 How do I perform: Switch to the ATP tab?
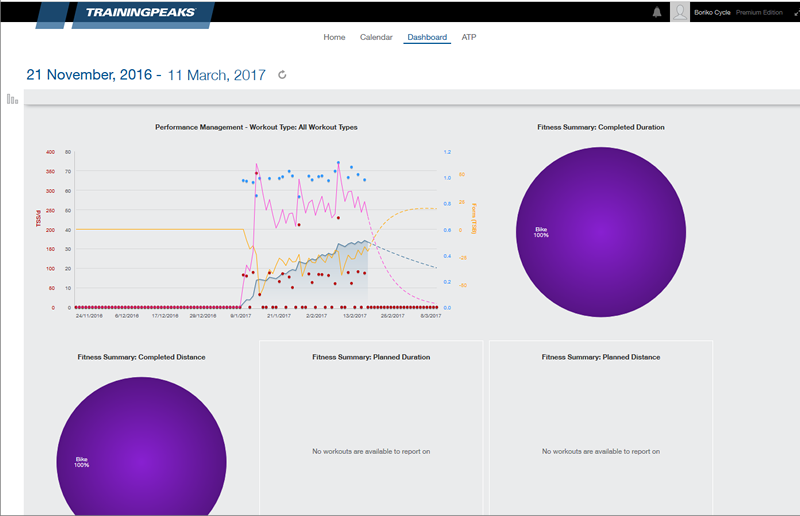point(469,37)
